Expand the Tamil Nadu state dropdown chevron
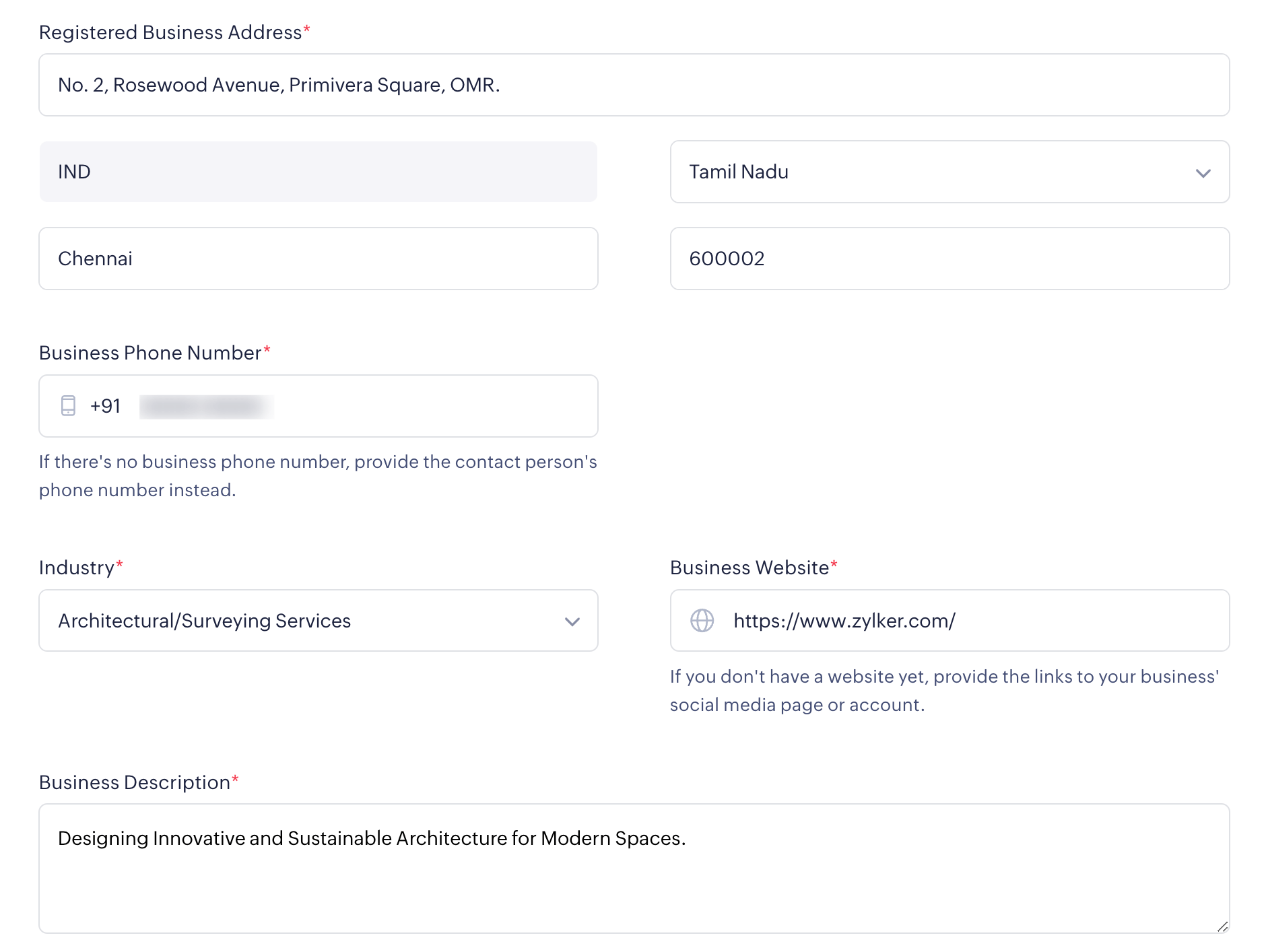 pyautogui.click(x=1203, y=173)
